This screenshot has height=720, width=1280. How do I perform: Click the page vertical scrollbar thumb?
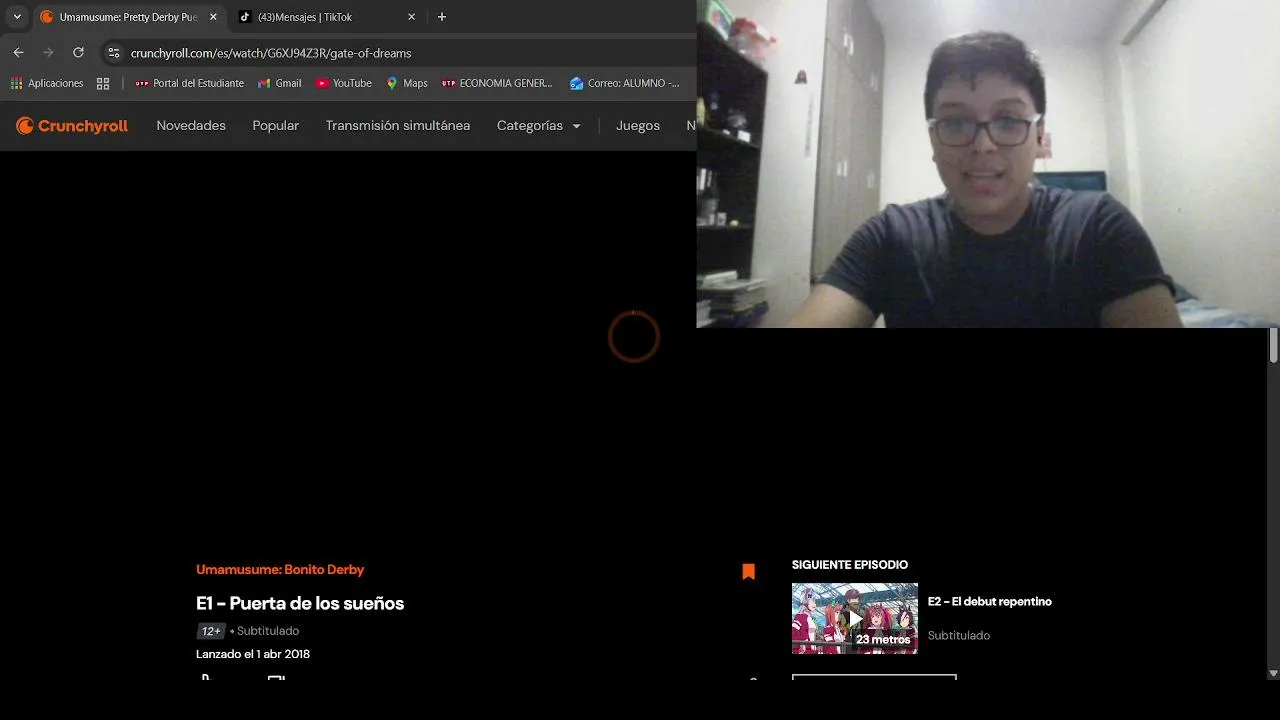point(1273,345)
